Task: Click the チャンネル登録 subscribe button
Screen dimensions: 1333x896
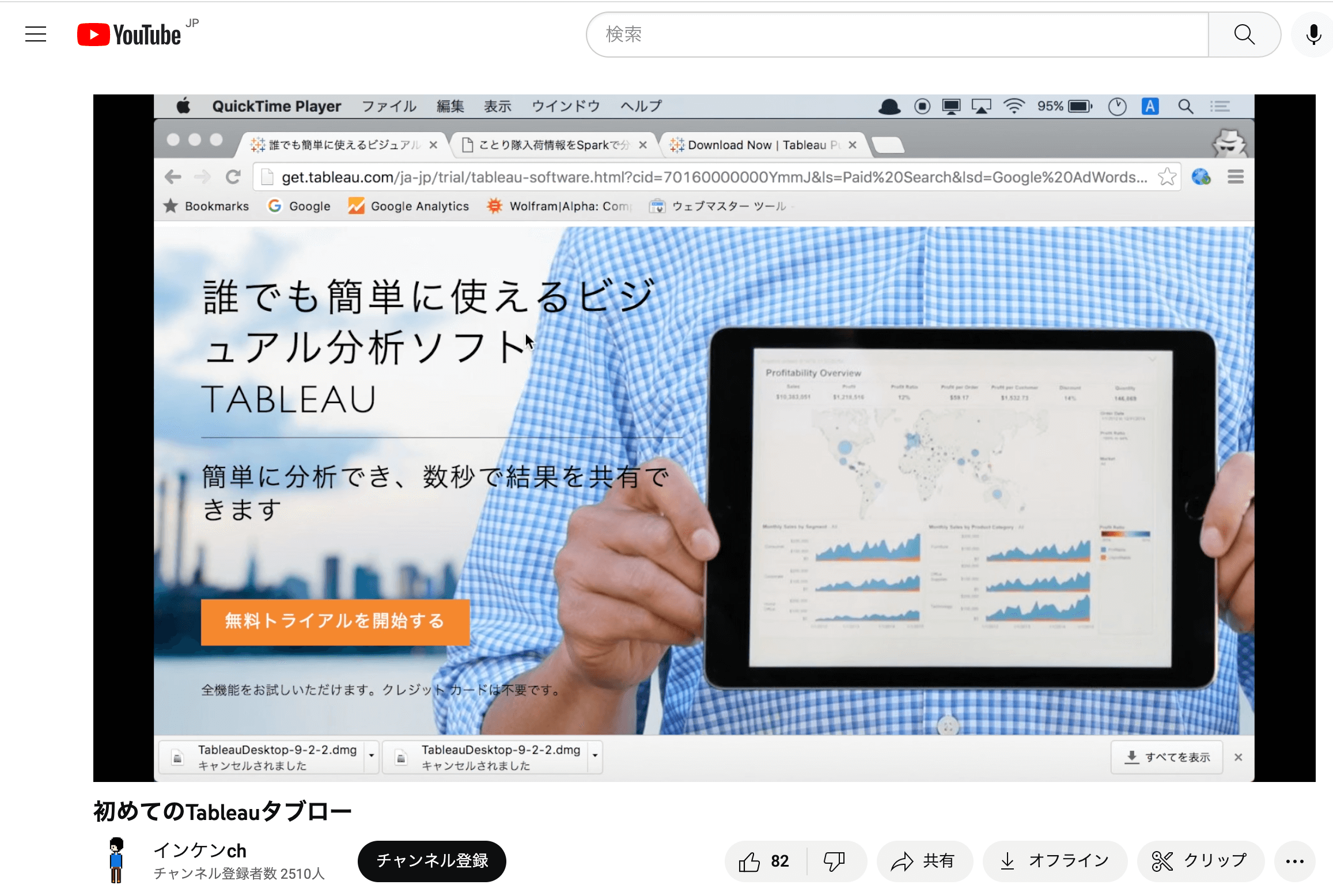Action: [432, 861]
